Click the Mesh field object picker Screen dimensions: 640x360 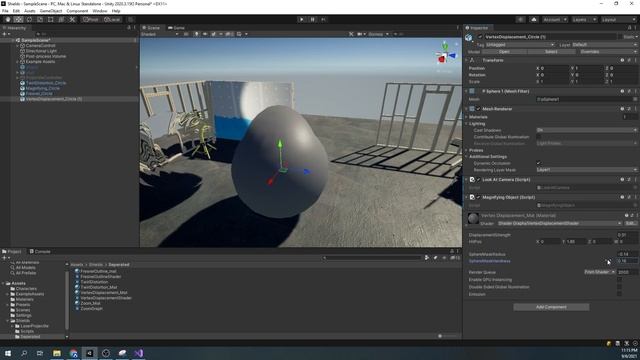tap(635, 99)
